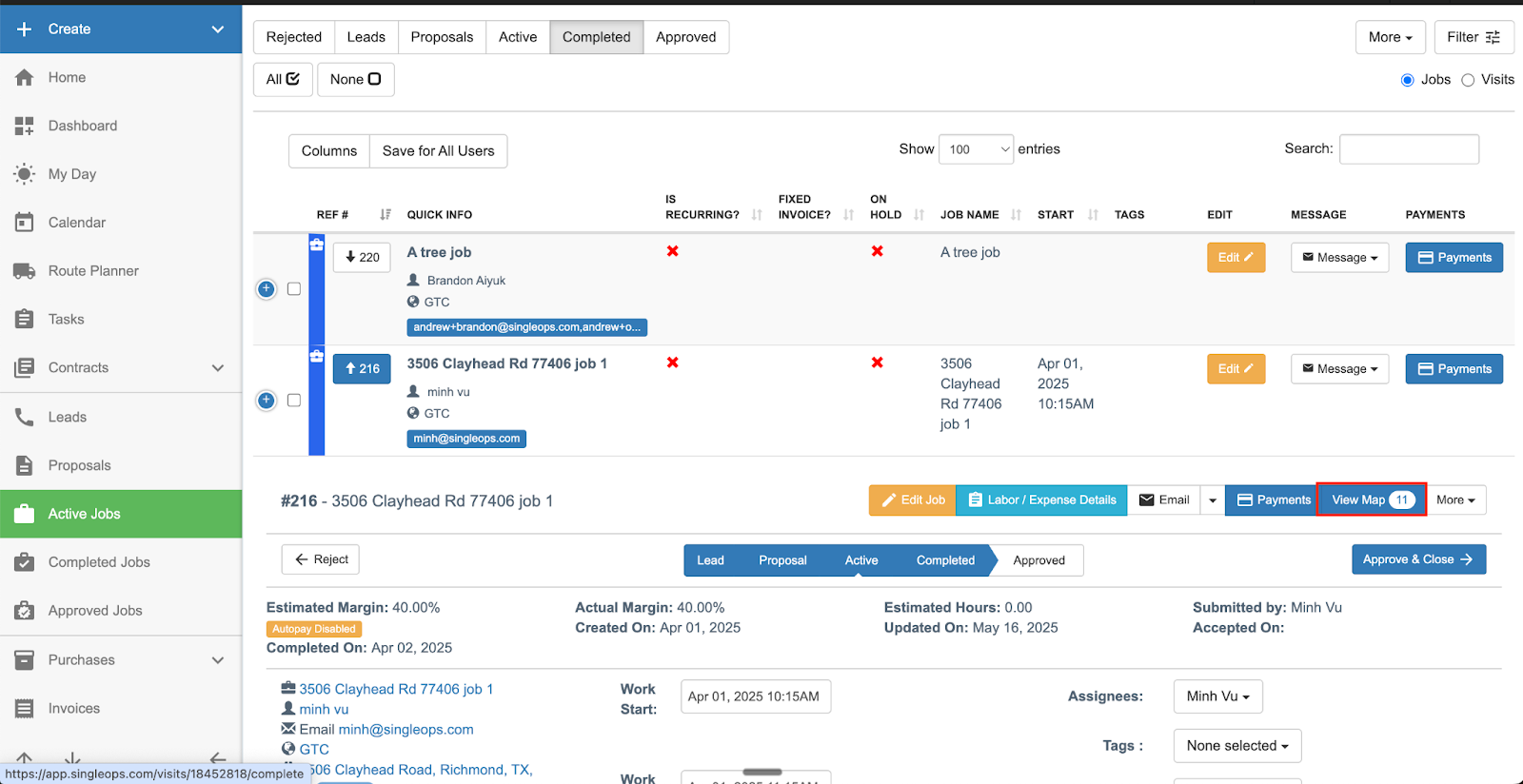Click the Route Planner truck icon

click(x=25, y=271)
